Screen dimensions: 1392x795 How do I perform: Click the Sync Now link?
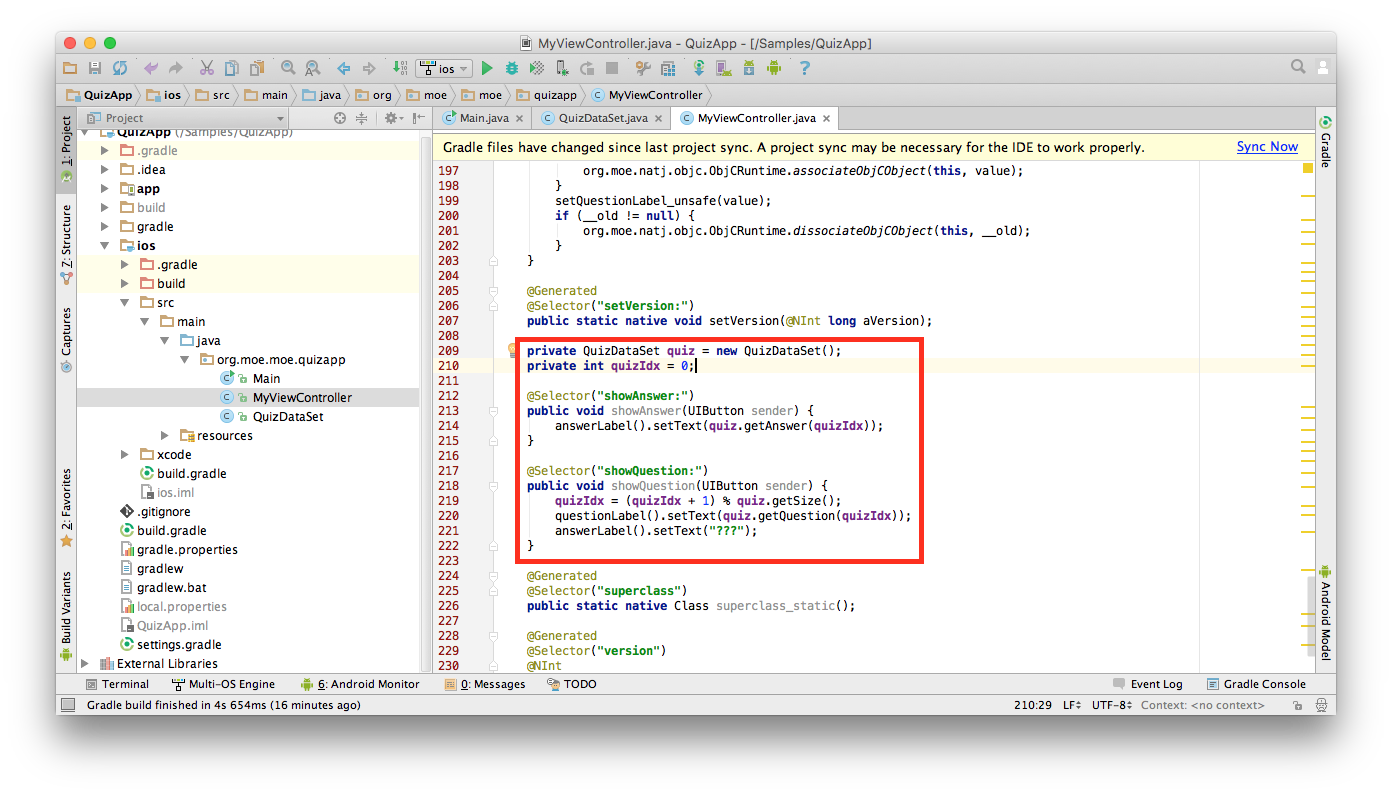click(1267, 146)
